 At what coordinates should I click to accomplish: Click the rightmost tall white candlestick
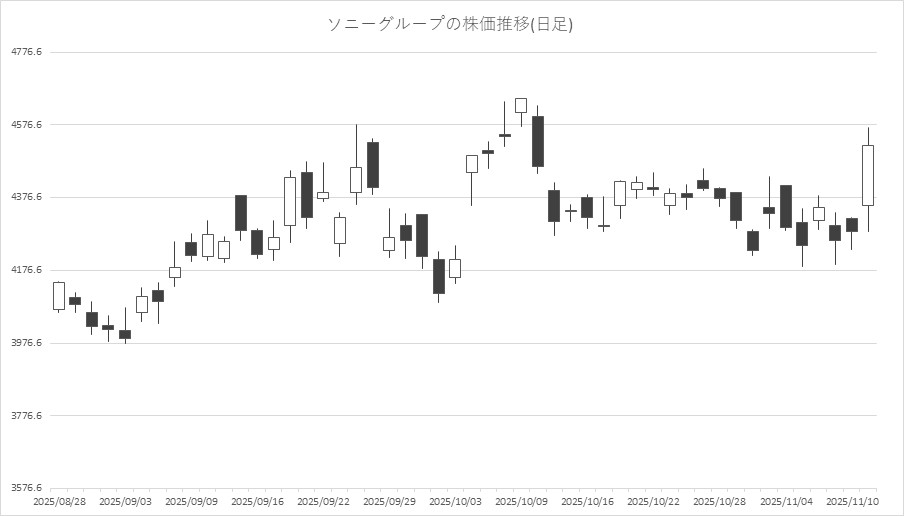click(868, 175)
